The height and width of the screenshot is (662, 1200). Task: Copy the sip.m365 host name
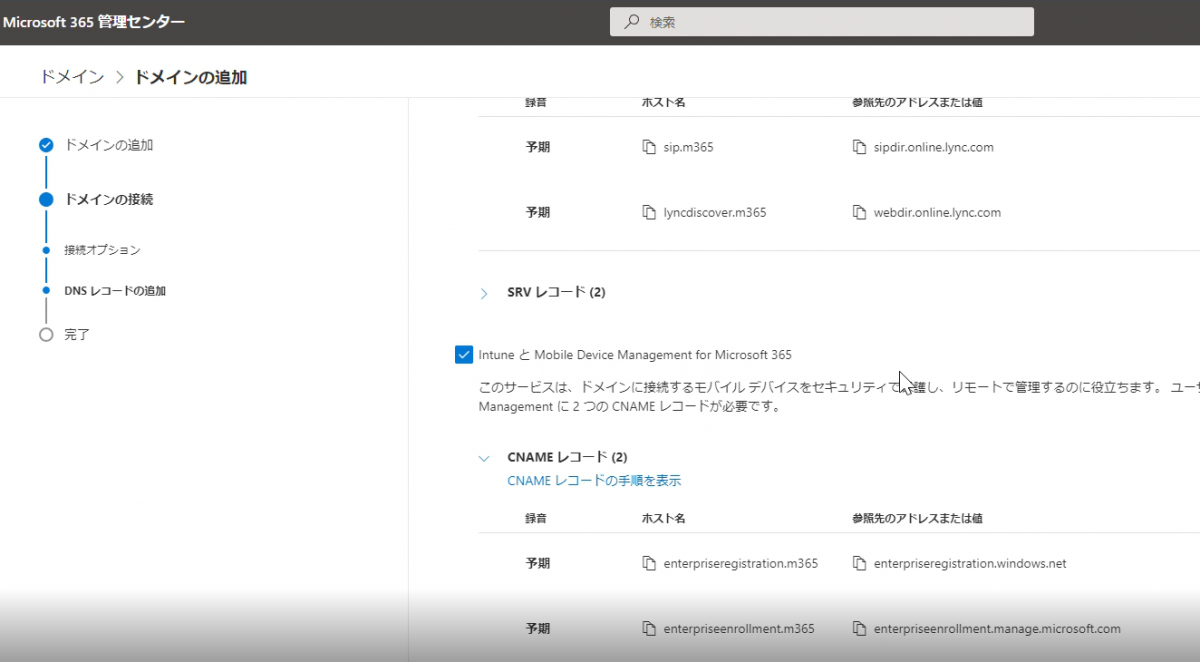click(649, 148)
